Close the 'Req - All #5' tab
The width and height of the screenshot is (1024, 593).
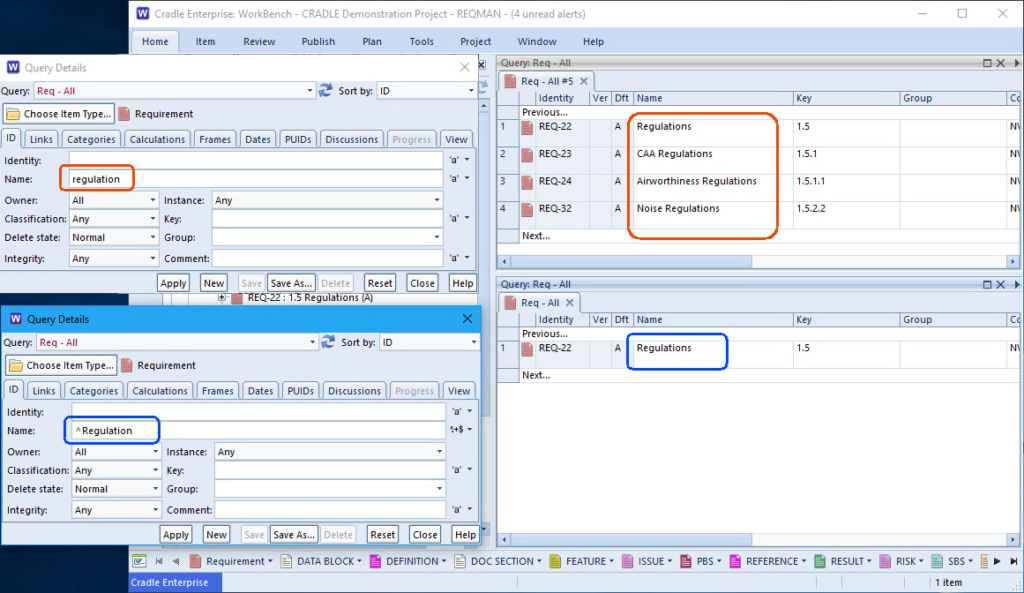coord(587,81)
